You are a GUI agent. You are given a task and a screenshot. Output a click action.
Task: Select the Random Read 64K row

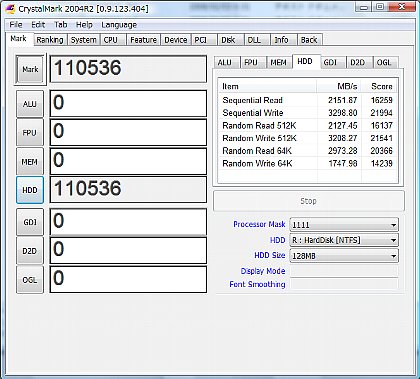click(x=308, y=151)
